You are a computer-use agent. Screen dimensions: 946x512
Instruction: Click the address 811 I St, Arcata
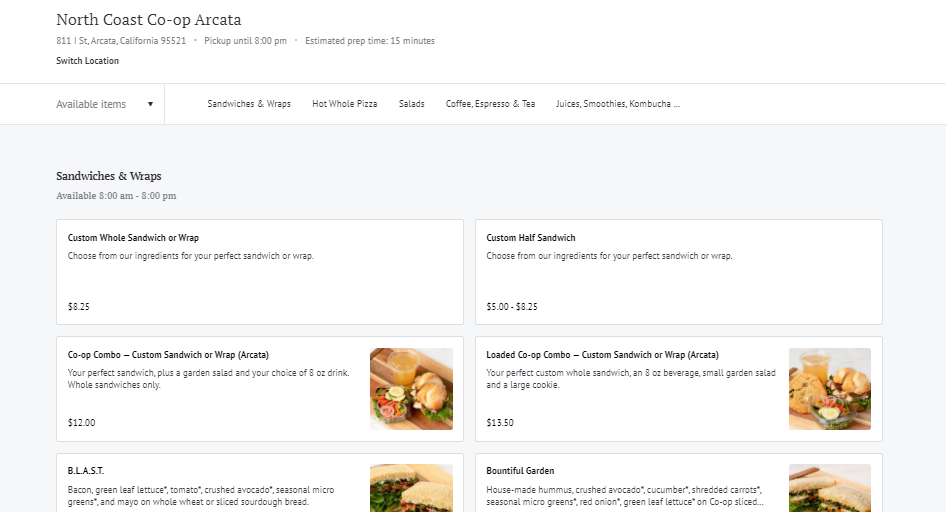click(x=121, y=41)
